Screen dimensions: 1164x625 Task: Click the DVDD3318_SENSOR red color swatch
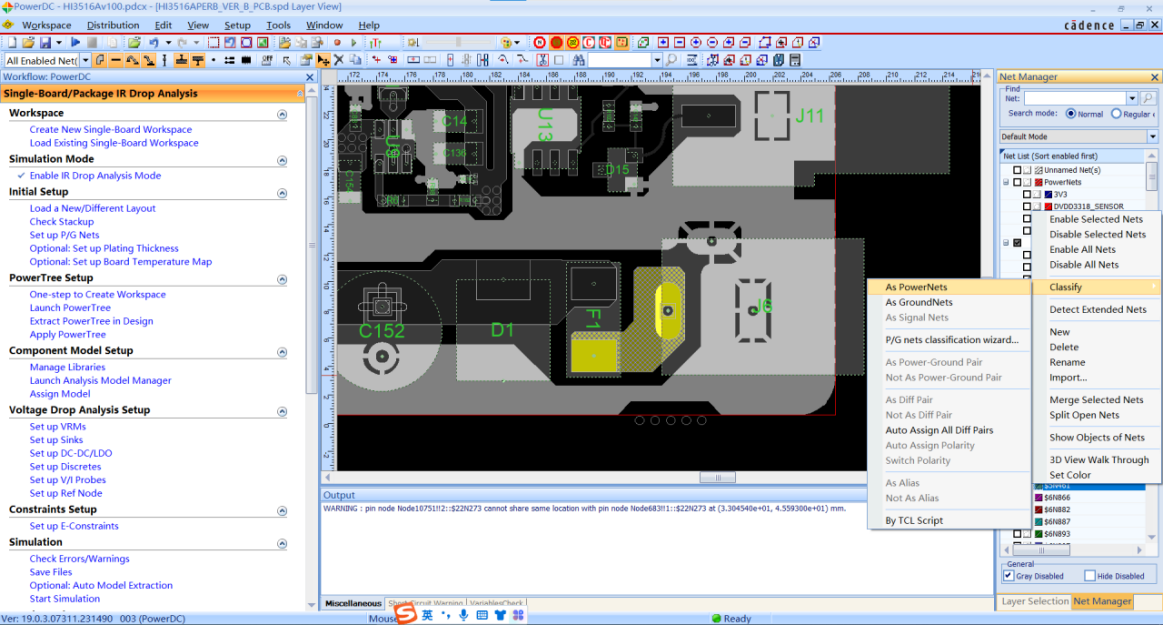(x=1048, y=206)
